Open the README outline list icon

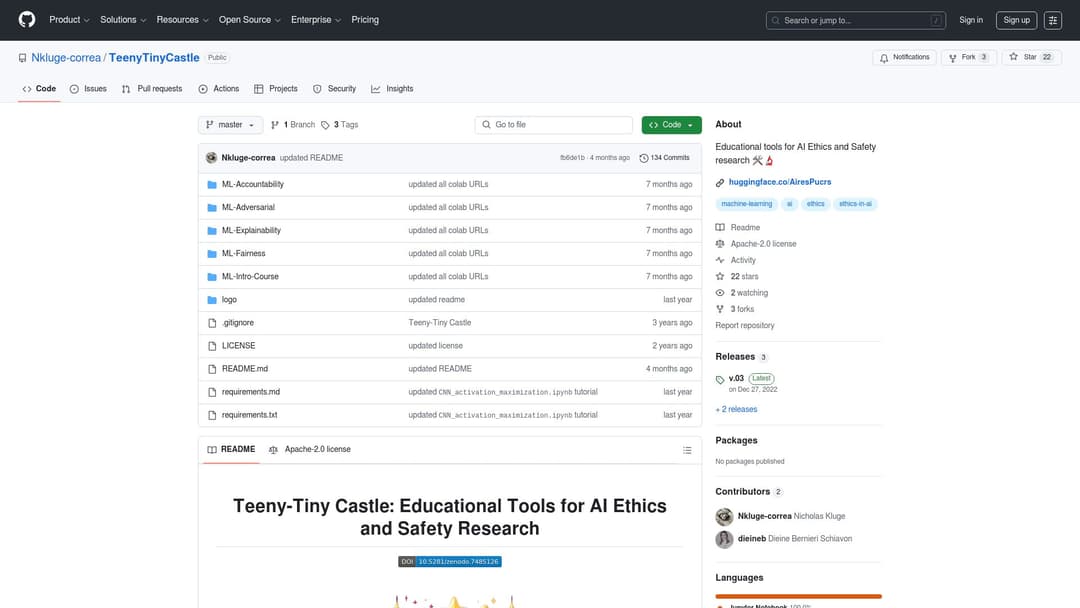click(687, 450)
